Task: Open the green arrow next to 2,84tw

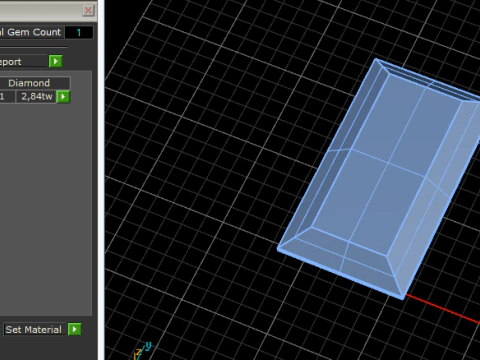Action: coord(63,97)
